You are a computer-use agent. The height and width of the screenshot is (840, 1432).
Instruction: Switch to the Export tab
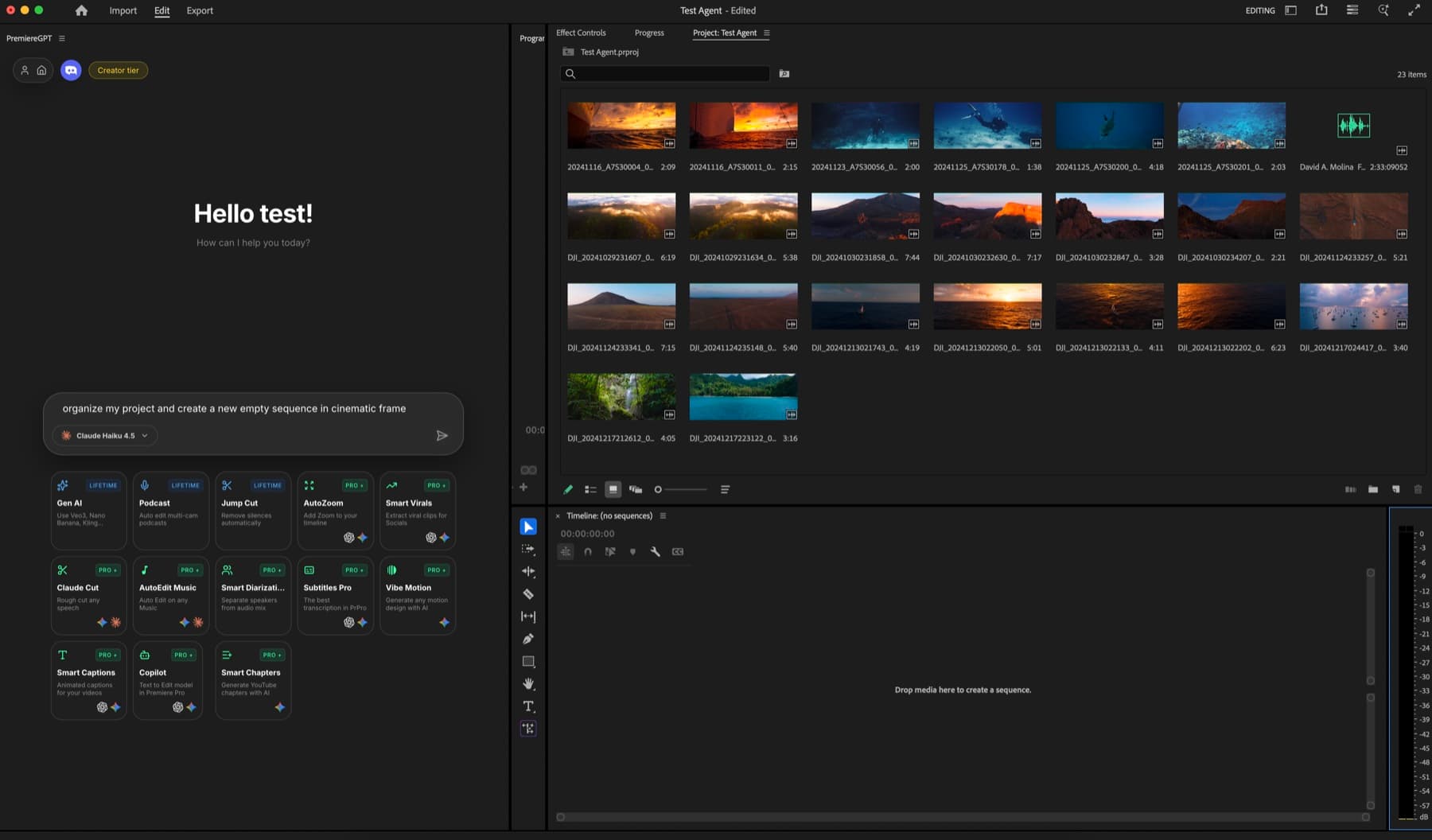click(x=200, y=10)
